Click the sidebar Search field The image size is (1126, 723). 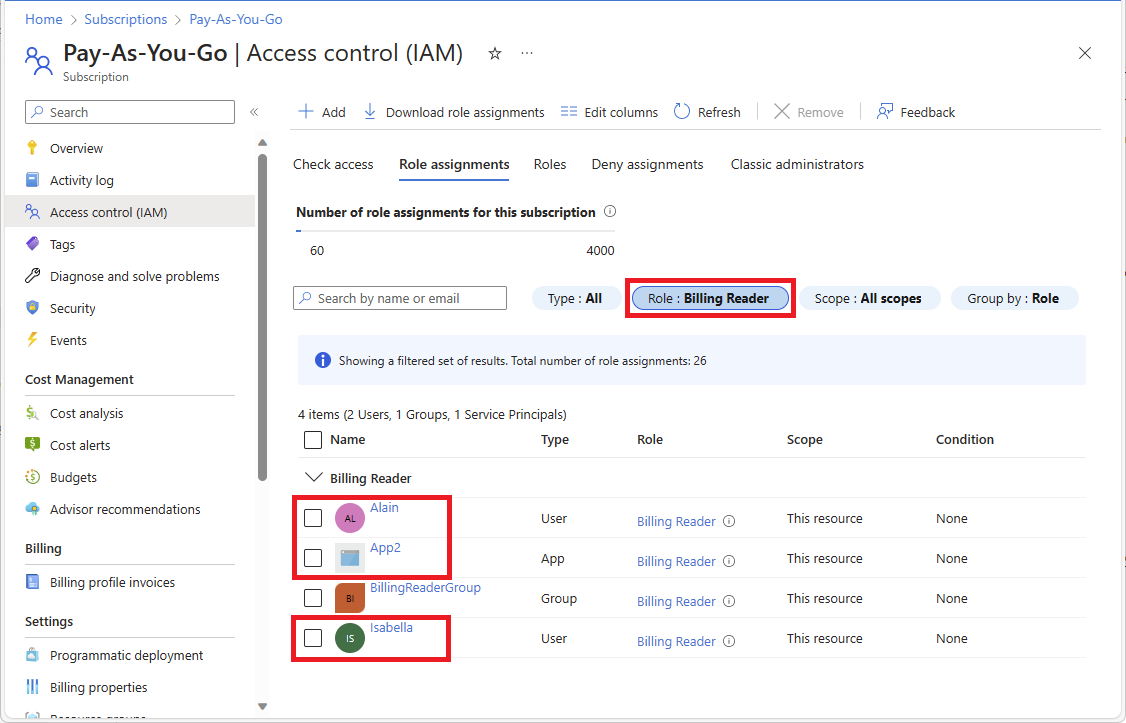coord(130,112)
